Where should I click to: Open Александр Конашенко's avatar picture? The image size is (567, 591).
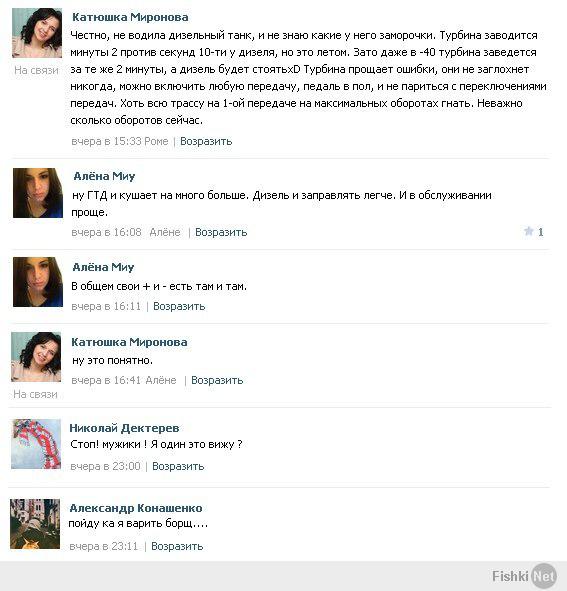[35, 524]
